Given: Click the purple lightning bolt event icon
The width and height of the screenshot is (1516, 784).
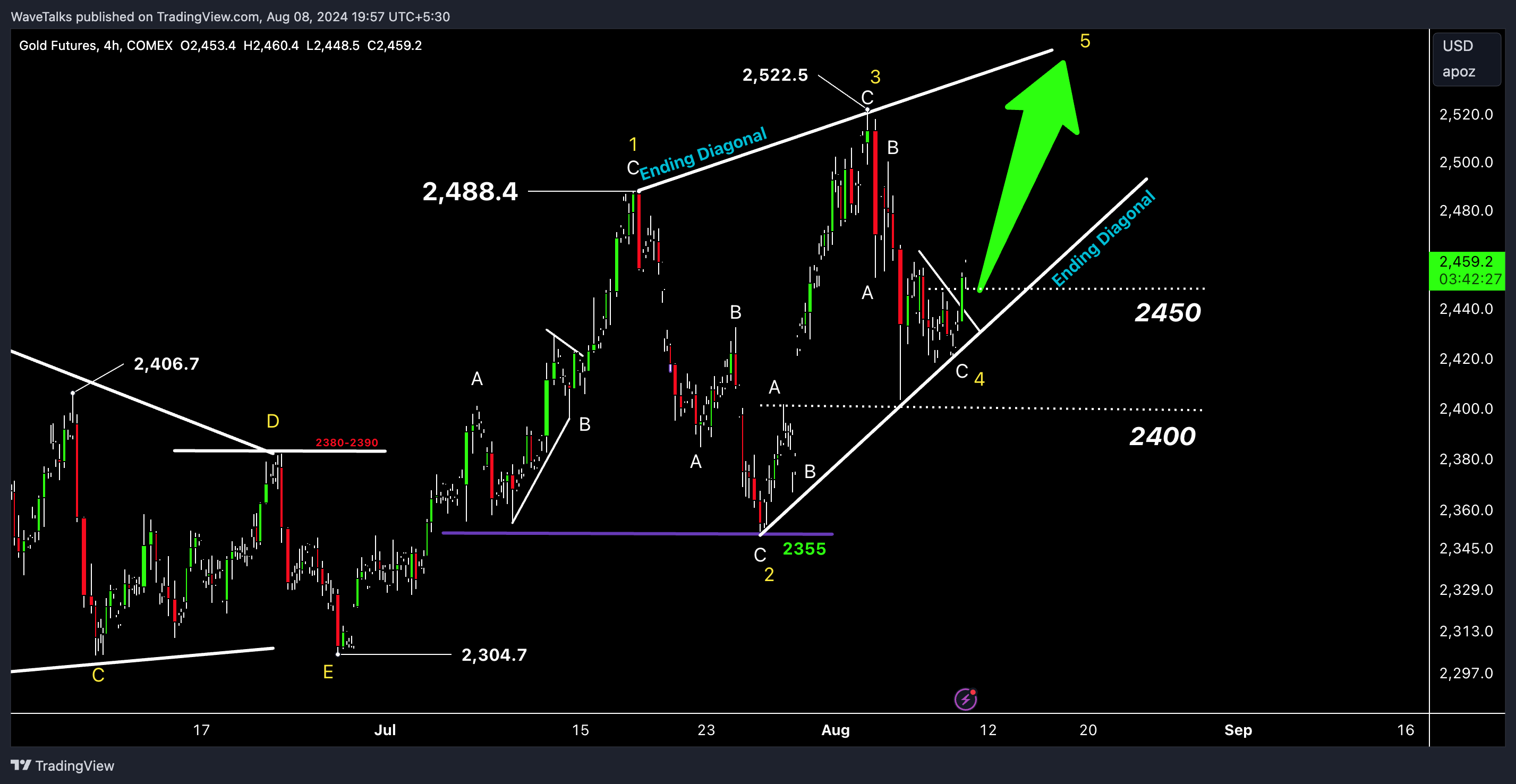Looking at the screenshot, I should coord(965,698).
